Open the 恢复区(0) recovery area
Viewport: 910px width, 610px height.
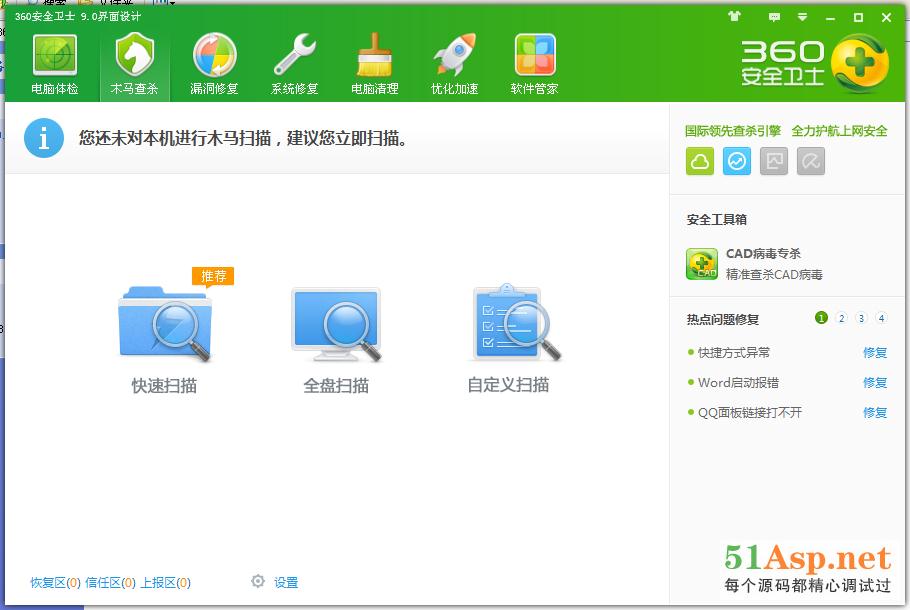point(55,583)
